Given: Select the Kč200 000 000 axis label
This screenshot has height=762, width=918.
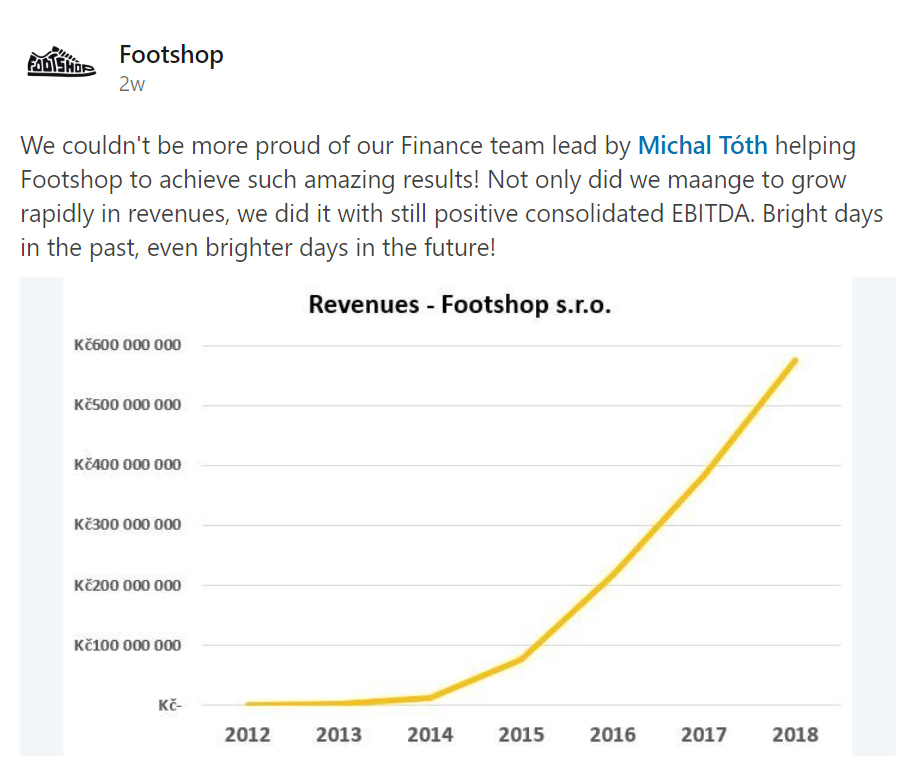Looking at the screenshot, I should click(127, 585).
